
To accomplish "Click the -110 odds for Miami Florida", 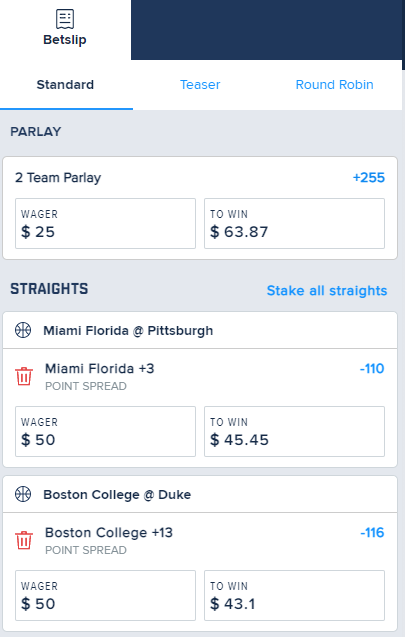I will click(372, 368).
